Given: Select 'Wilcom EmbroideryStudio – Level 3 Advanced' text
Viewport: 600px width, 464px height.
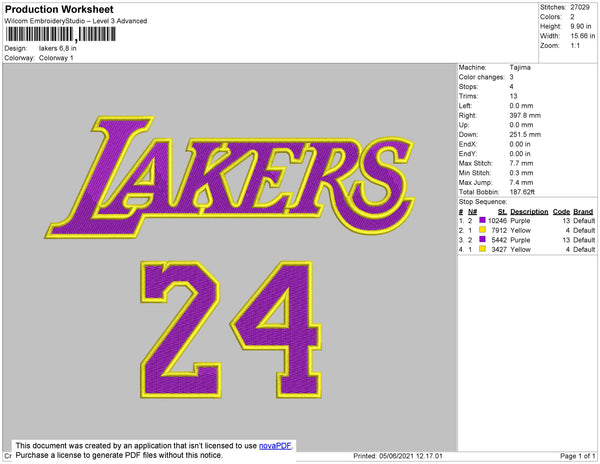Looking at the screenshot, I should click(x=76, y=21).
